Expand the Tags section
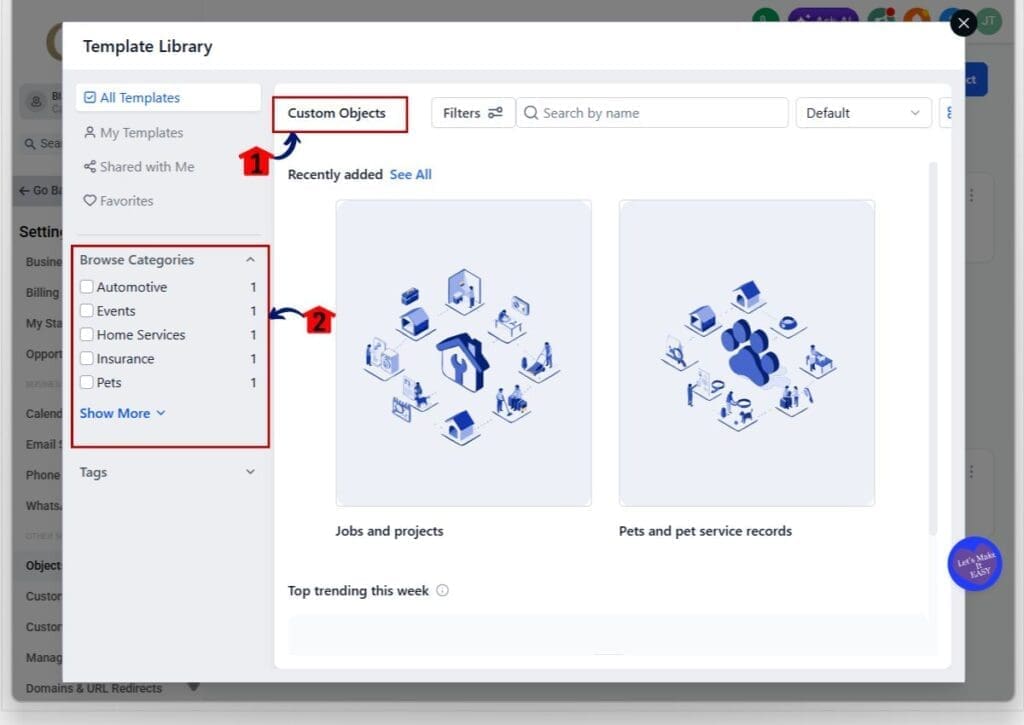 [x=250, y=472]
